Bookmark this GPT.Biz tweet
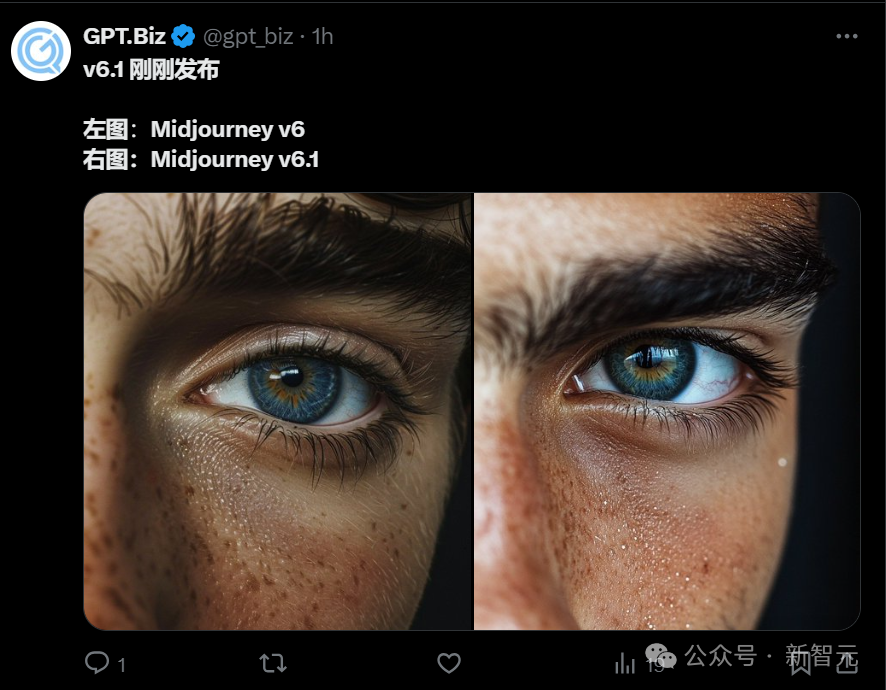The height and width of the screenshot is (690, 886). 800,662
